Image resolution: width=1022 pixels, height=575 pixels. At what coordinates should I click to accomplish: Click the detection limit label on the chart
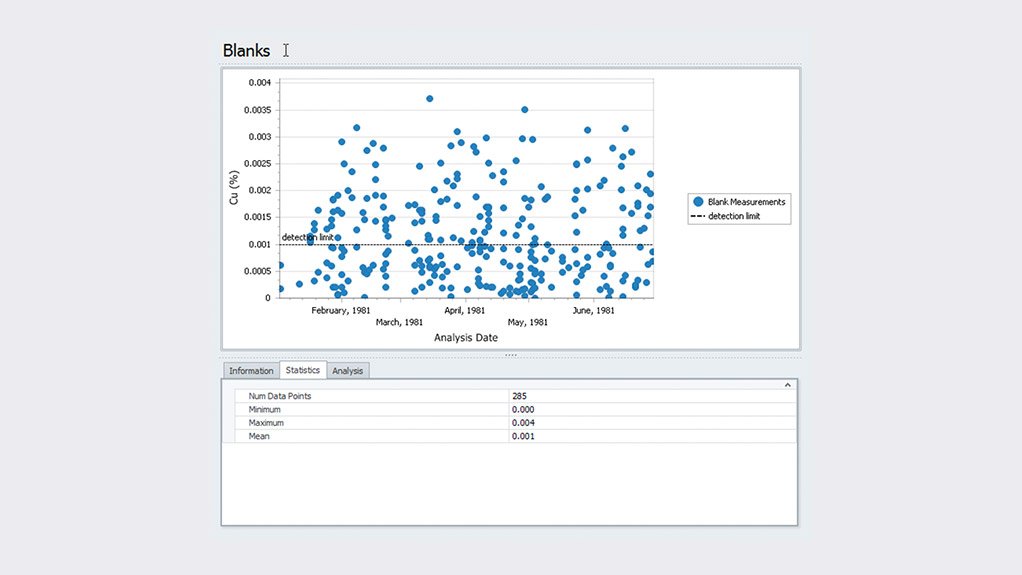pyautogui.click(x=307, y=237)
